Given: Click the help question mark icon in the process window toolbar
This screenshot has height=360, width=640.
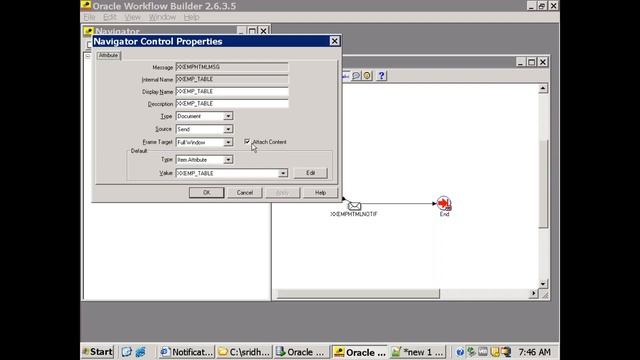Looking at the screenshot, I should point(381,76).
